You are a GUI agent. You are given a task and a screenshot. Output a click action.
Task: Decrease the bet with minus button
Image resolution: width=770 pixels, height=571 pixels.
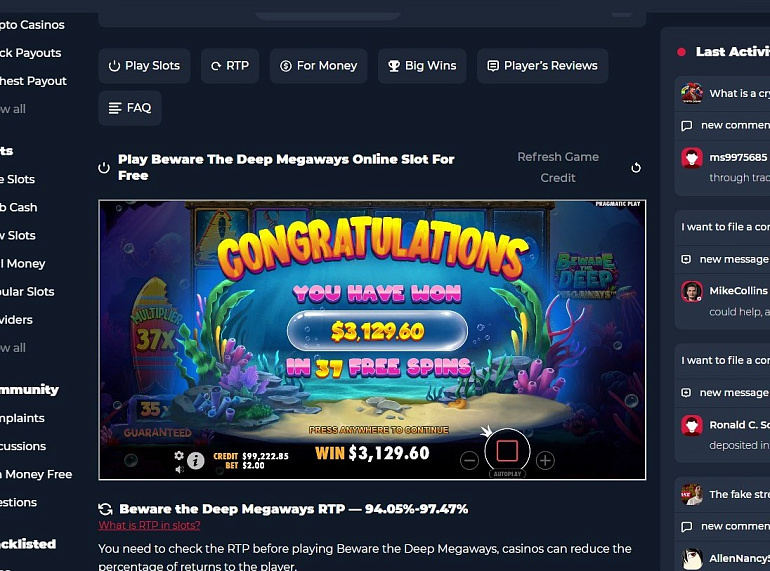click(469, 461)
